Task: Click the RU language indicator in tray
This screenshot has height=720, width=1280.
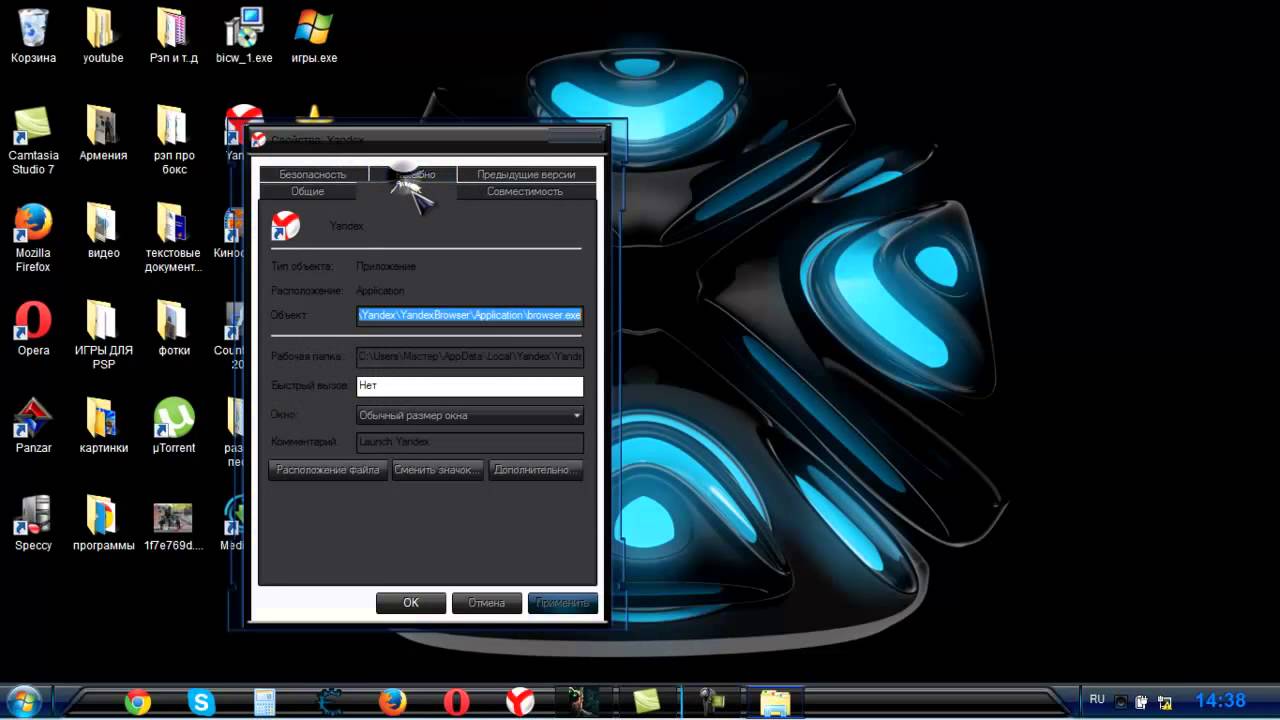Action: (1097, 700)
